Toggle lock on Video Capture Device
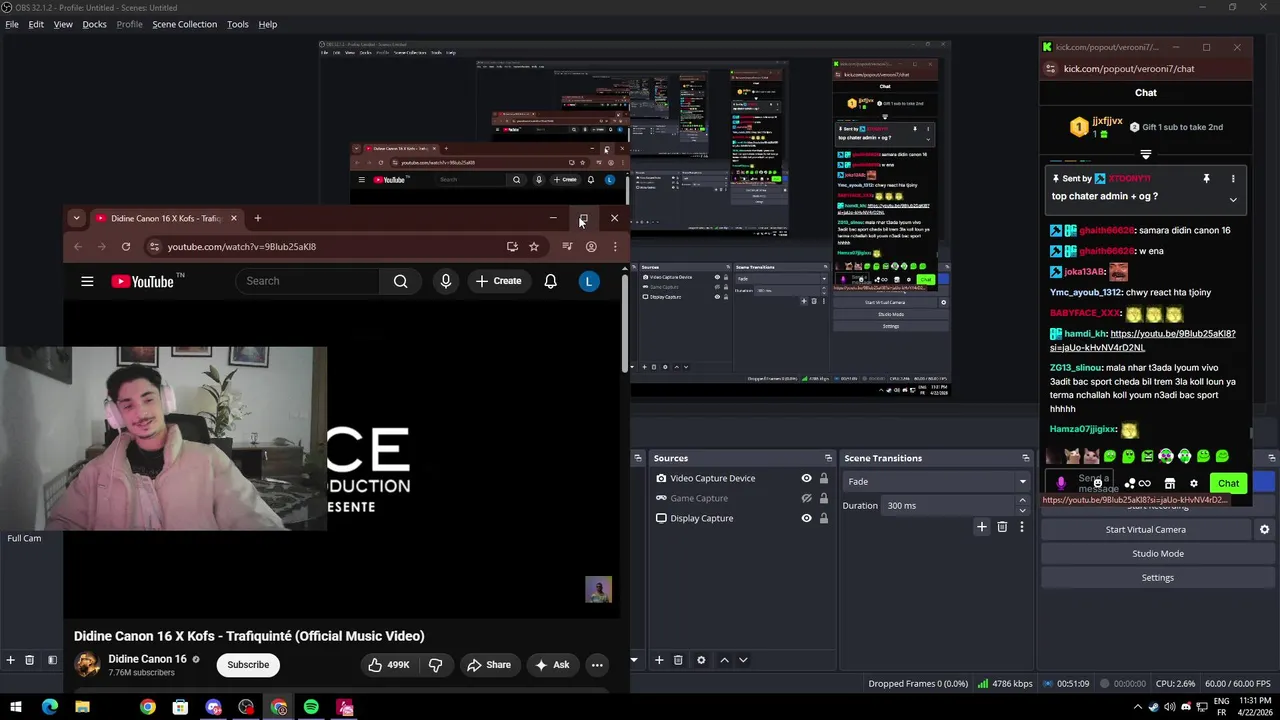The image size is (1280, 720). (824, 478)
